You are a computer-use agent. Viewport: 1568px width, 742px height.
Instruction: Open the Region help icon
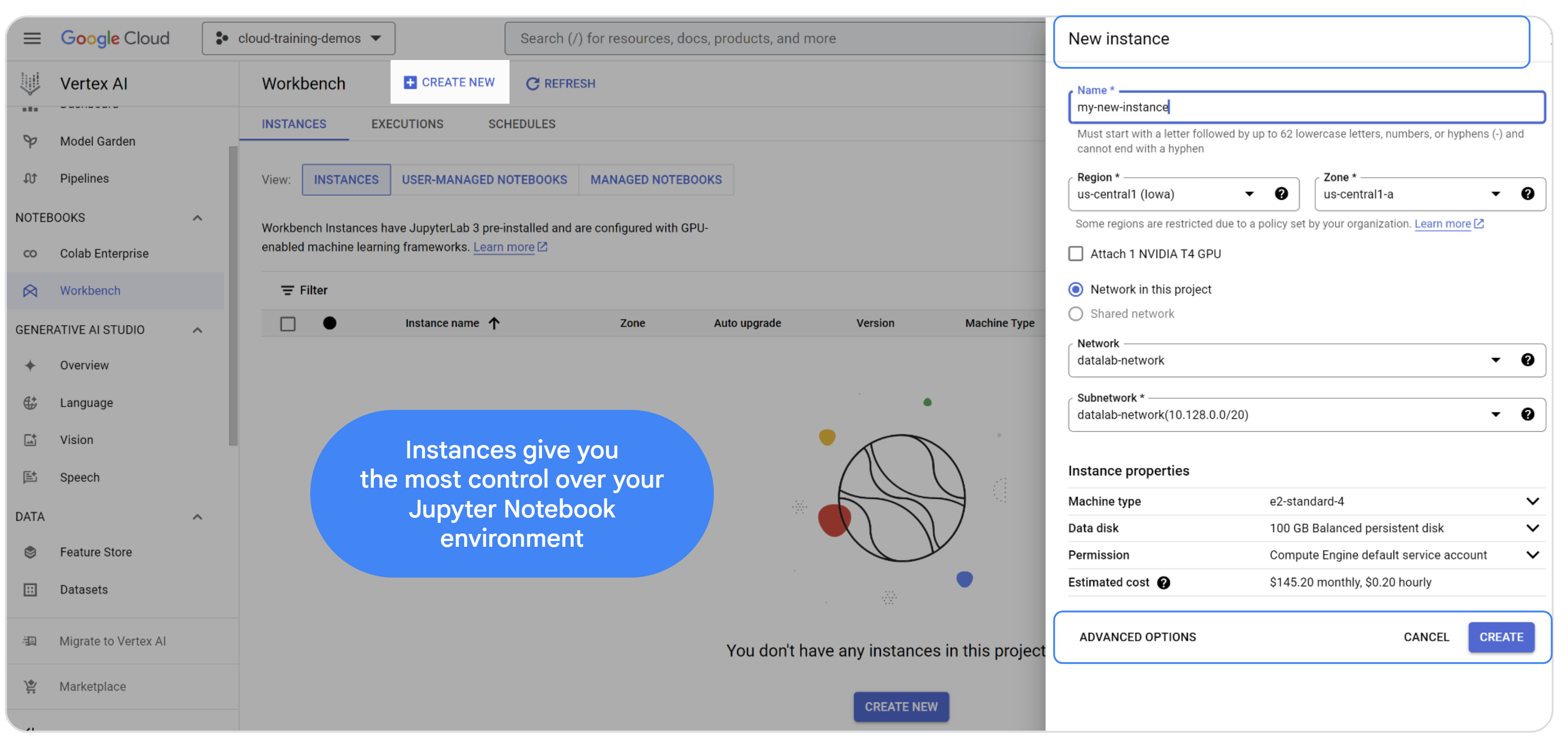tap(1281, 193)
